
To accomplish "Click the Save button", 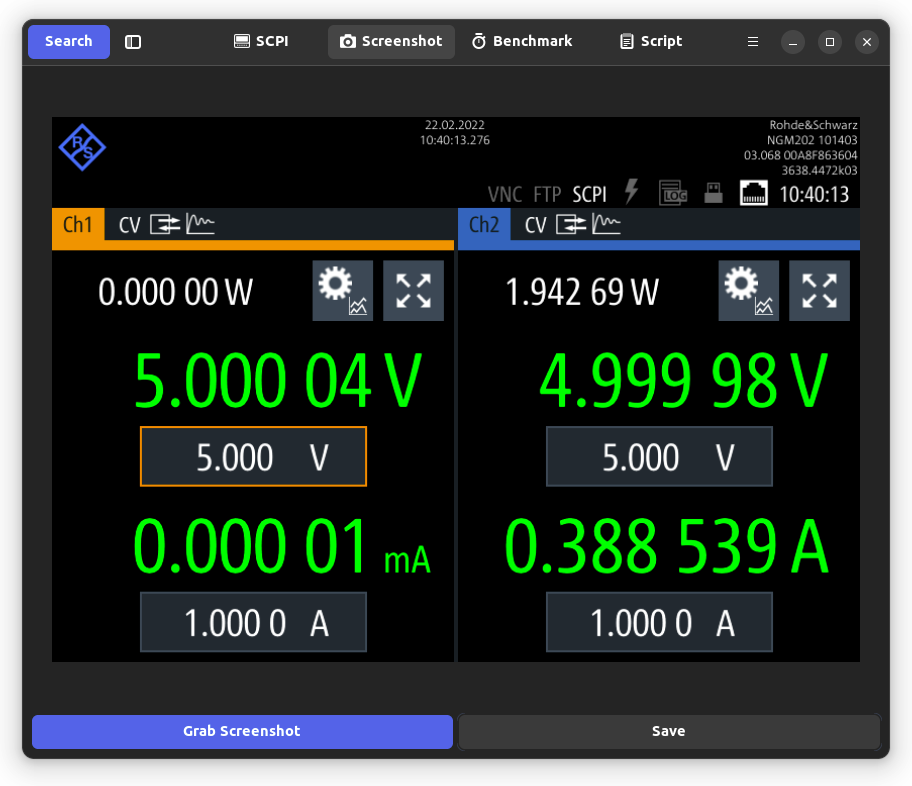I will click(669, 731).
